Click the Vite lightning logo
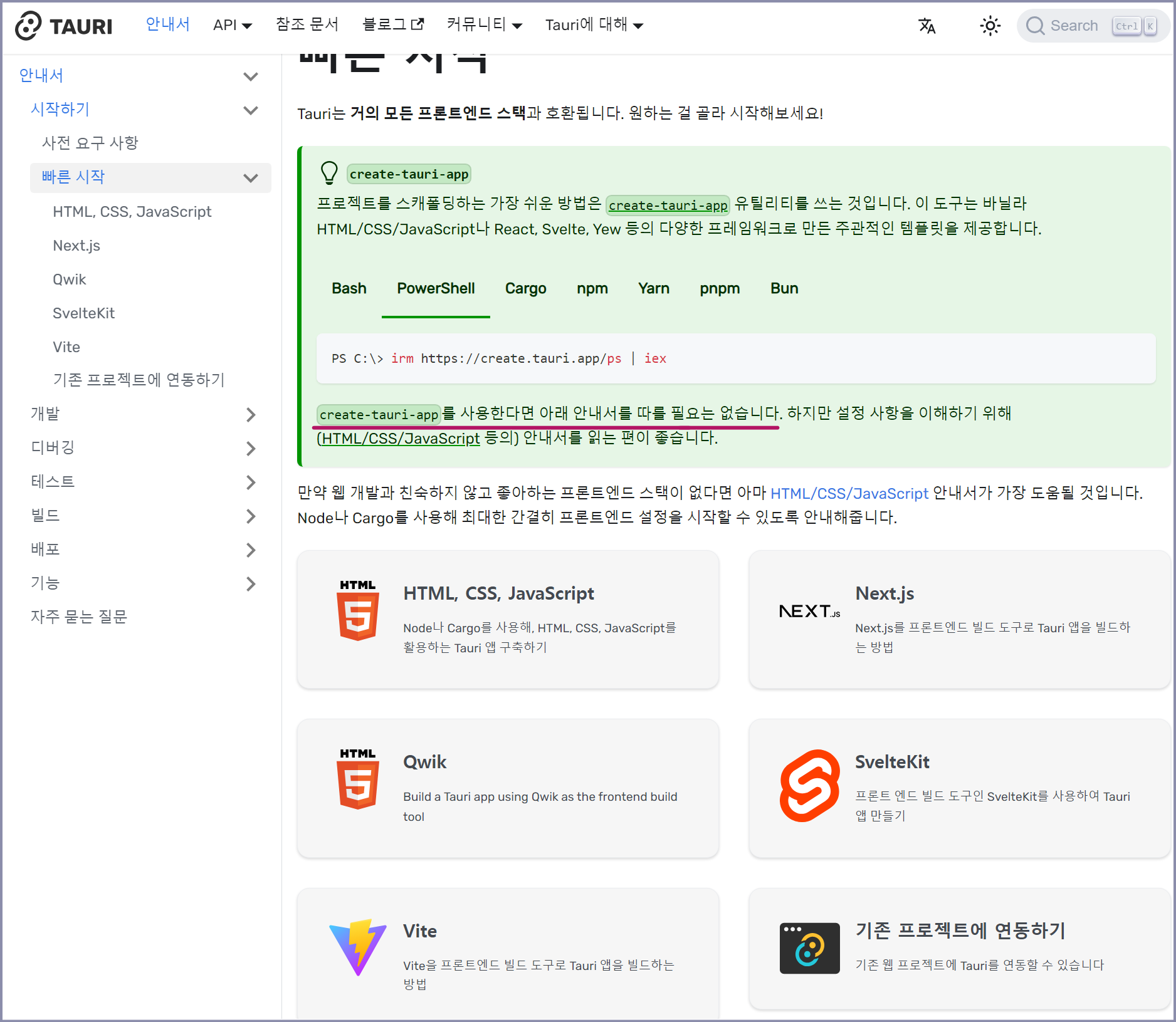 tap(358, 947)
